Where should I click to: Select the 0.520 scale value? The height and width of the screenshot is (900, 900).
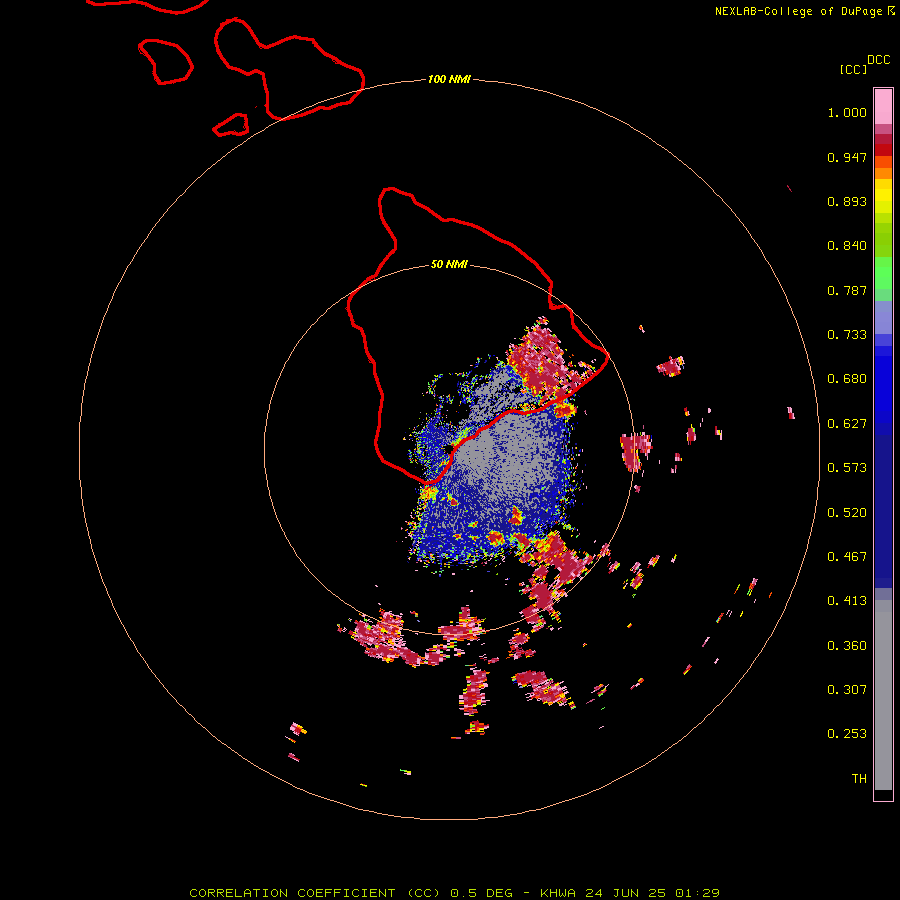pos(847,513)
